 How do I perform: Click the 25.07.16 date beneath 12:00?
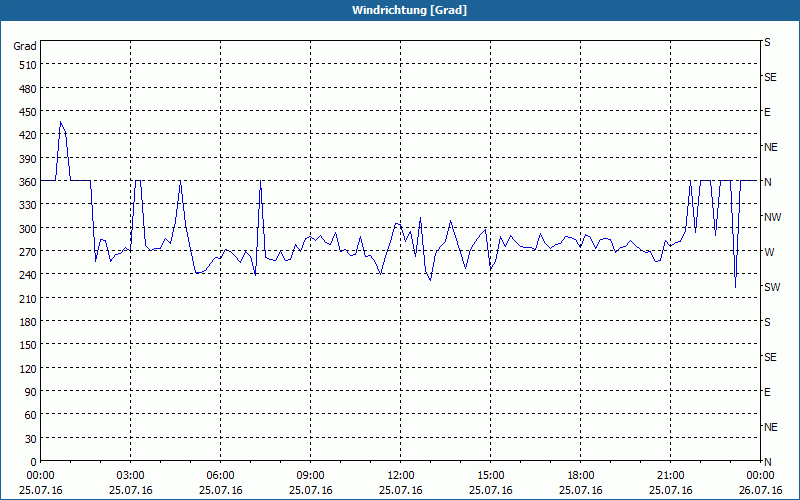[x=401, y=490]
